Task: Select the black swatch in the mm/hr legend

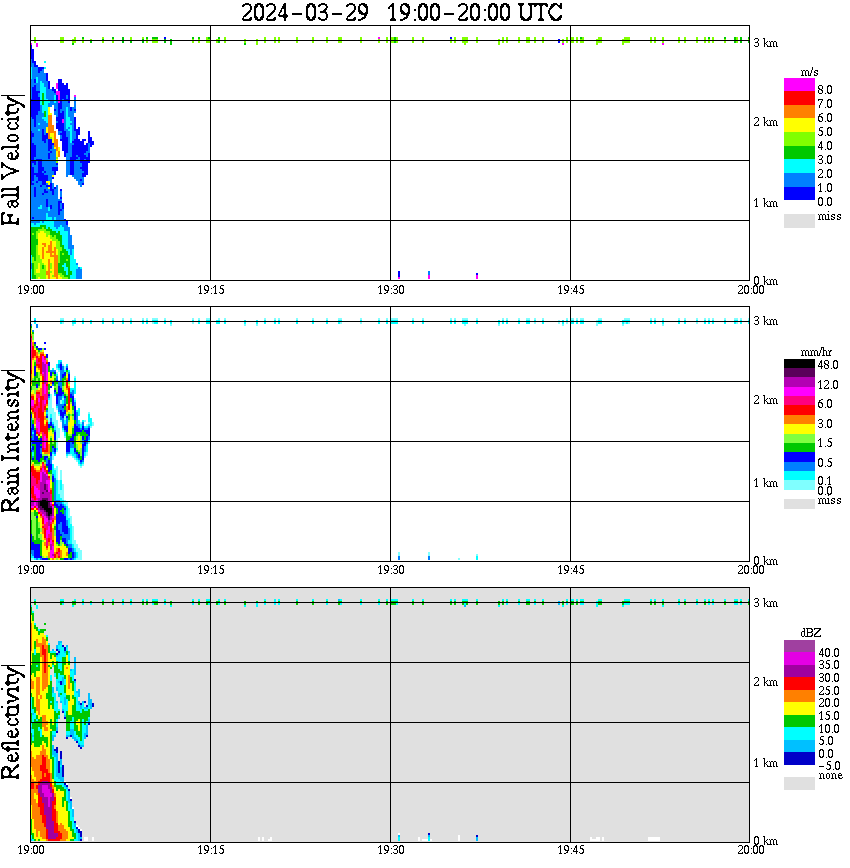Action: pyautogui.click(x=799, y=364)
